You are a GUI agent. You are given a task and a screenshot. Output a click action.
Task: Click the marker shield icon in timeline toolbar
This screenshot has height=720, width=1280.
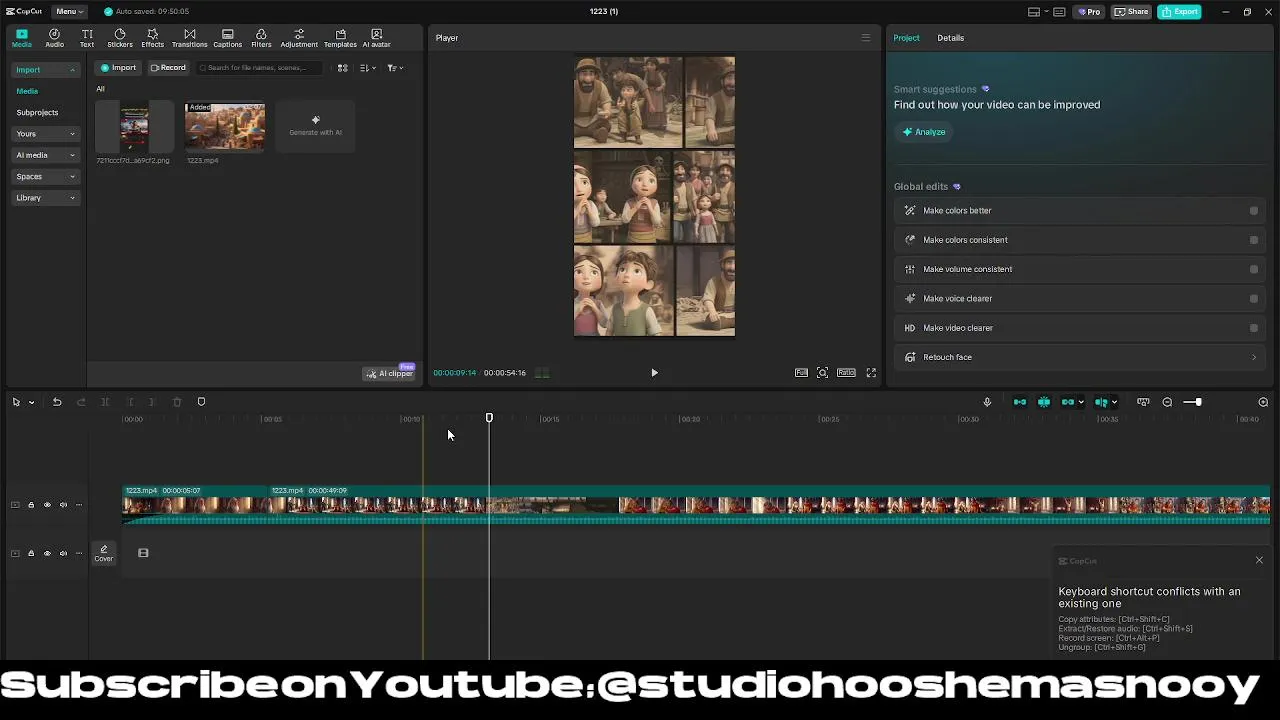tap(201, 402)
